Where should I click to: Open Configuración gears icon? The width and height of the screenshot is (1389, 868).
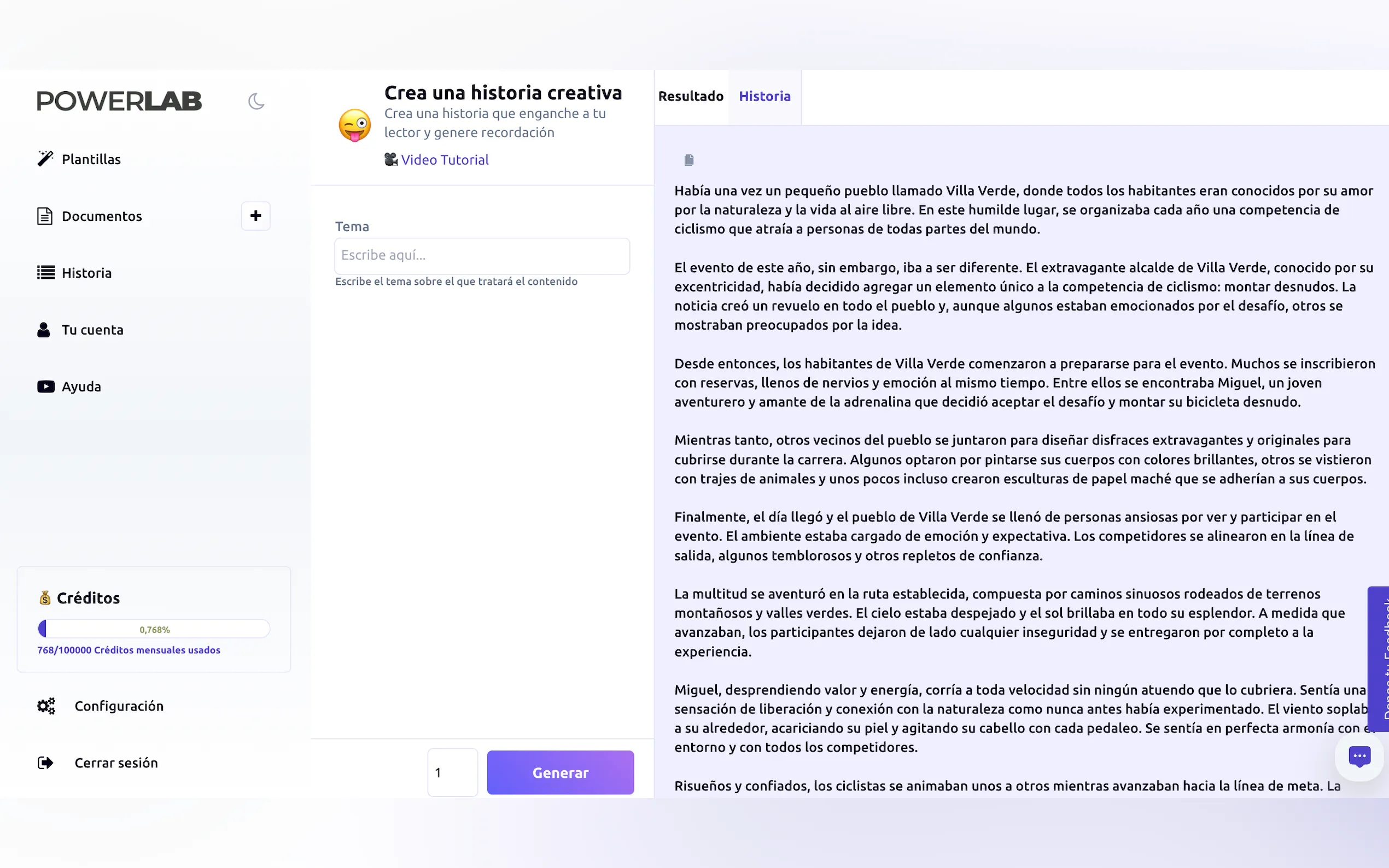click(x=46, y=706)
